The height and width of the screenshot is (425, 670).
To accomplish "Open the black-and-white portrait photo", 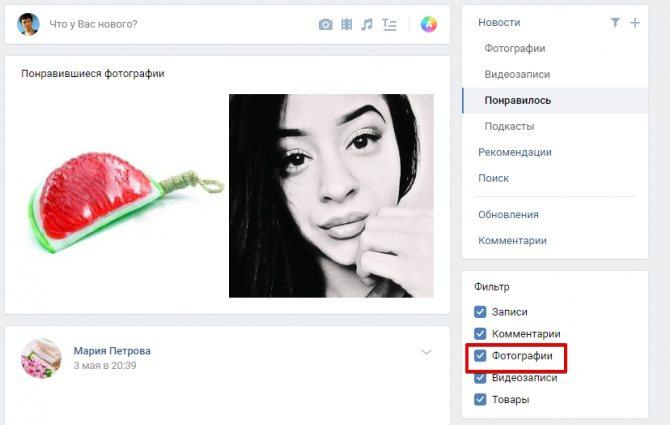I will [331, 196].
